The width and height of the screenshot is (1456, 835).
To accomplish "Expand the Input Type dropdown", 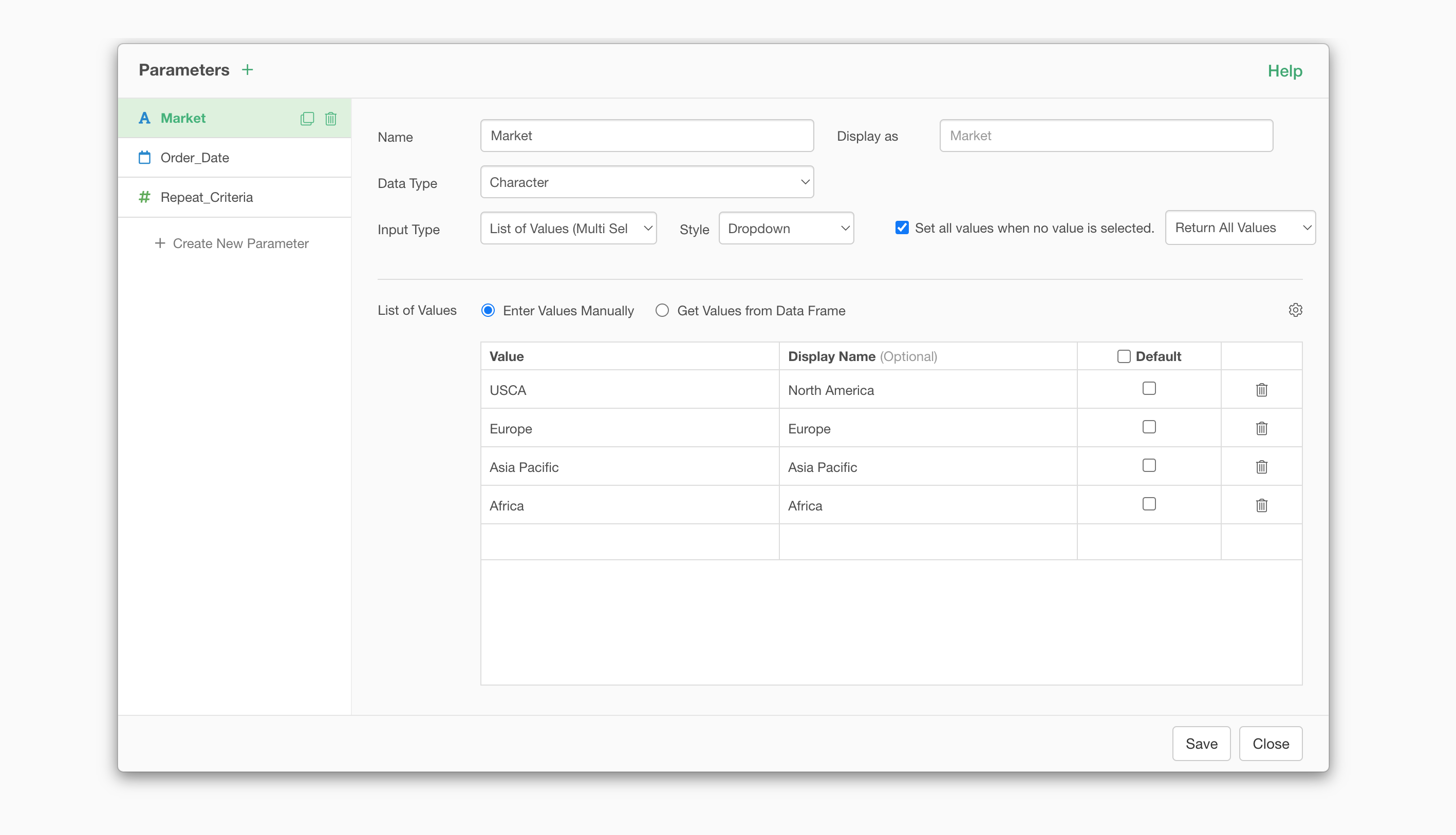I will click(568, 228).
